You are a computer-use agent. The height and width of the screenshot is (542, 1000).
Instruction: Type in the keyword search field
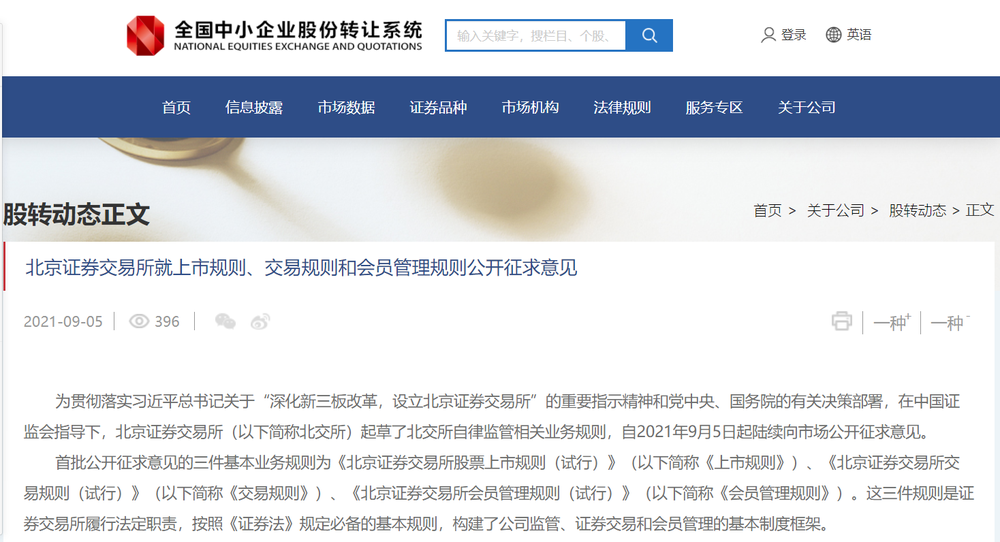click(x=535, y=35)
